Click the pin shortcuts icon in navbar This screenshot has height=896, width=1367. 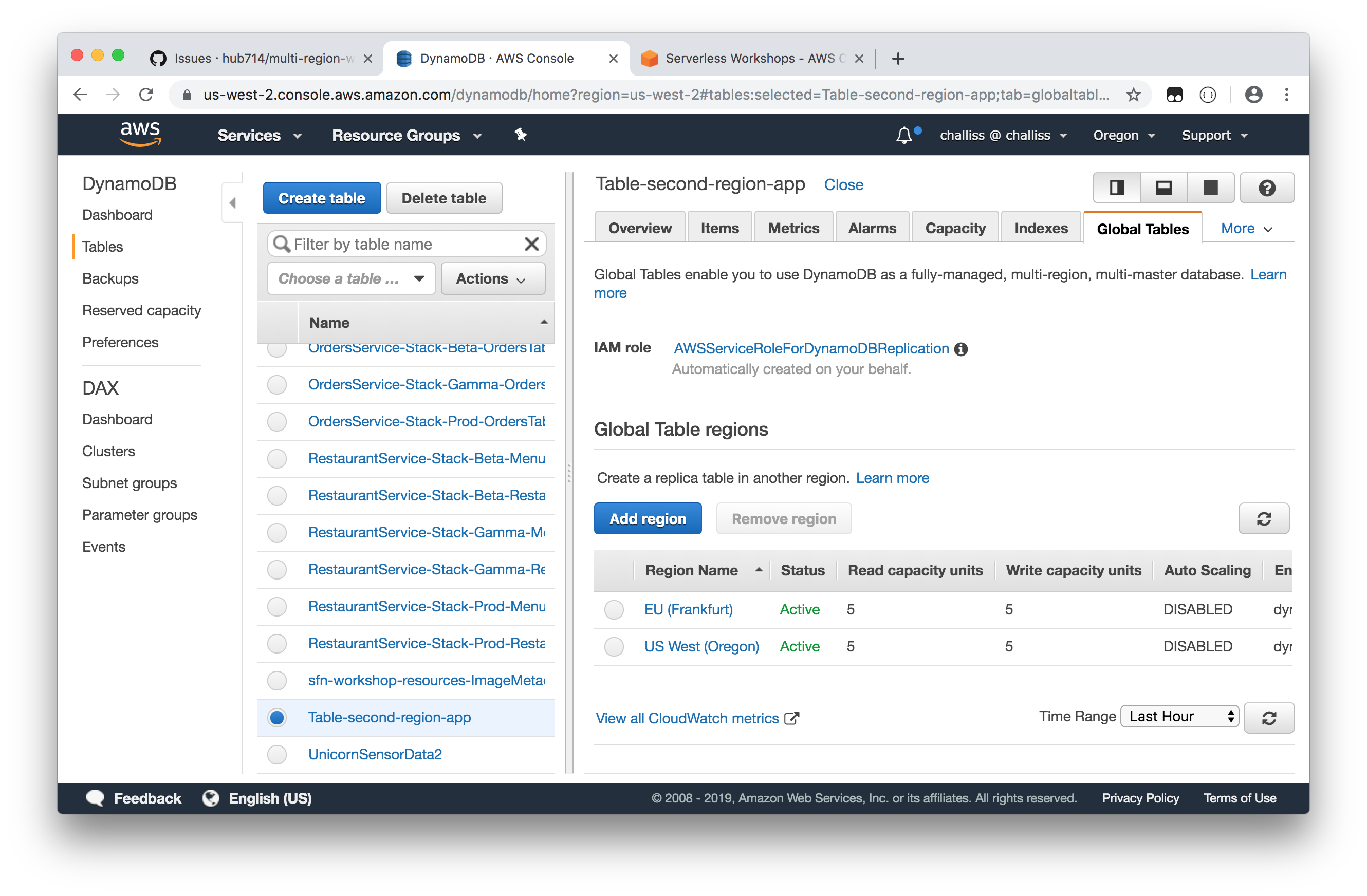[x=521, y=135]
